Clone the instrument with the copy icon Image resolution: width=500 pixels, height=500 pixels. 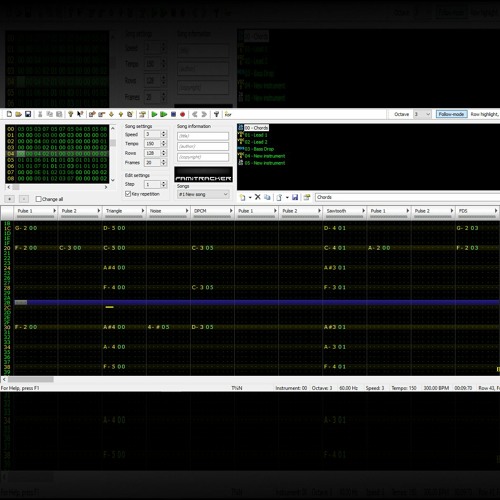(x=267, y=197)
